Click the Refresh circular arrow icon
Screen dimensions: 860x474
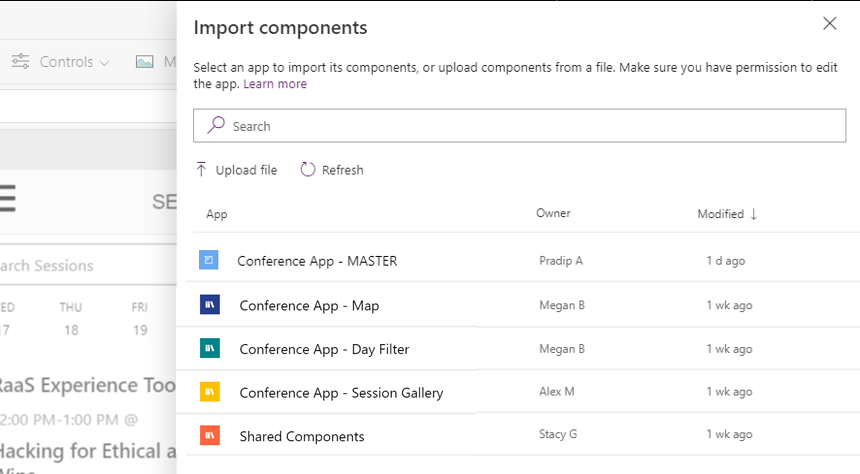pyautogui.click(x=308, y=170)
